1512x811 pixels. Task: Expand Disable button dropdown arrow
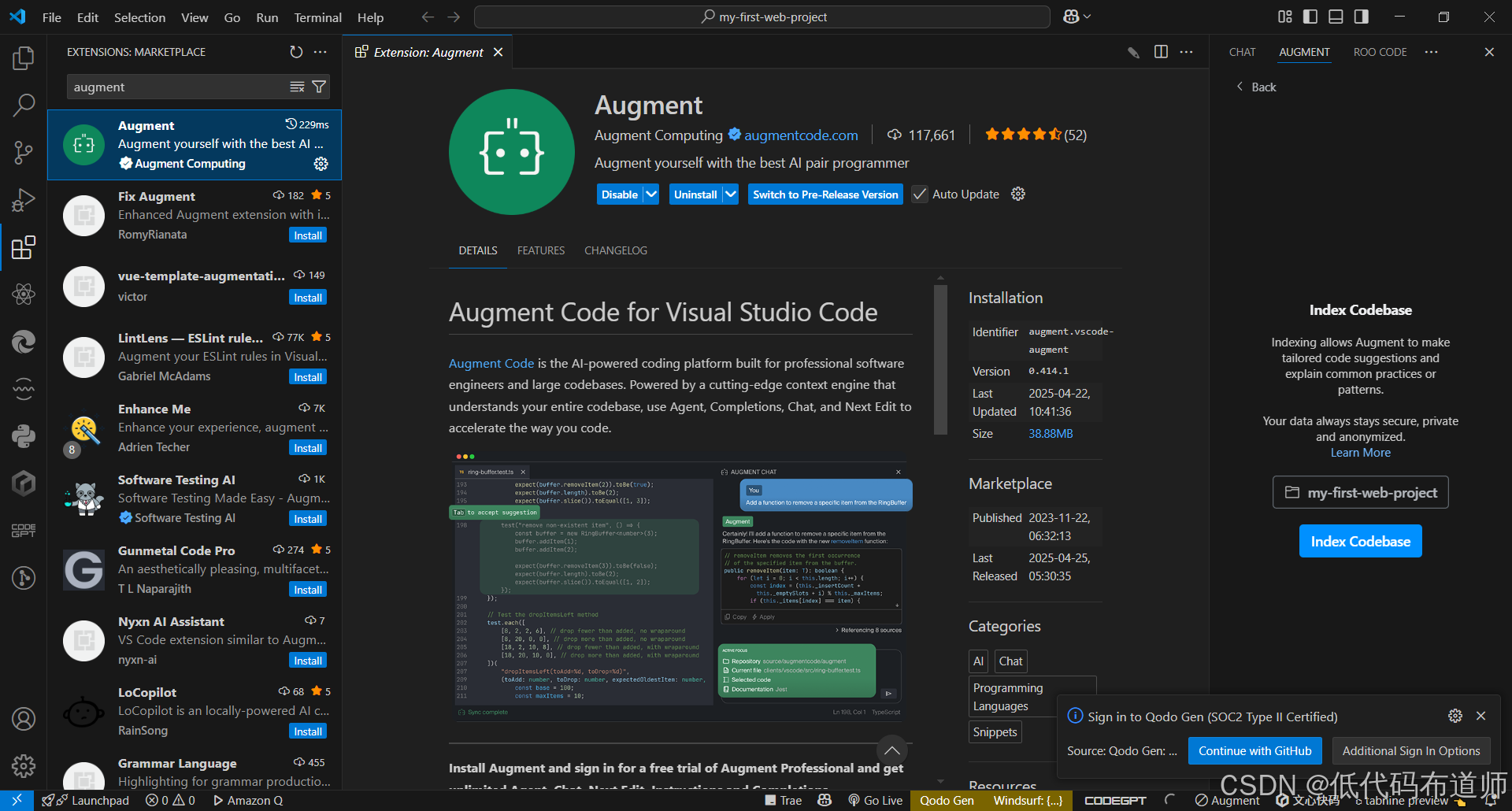pyautogui.click(x=651, y=194)
